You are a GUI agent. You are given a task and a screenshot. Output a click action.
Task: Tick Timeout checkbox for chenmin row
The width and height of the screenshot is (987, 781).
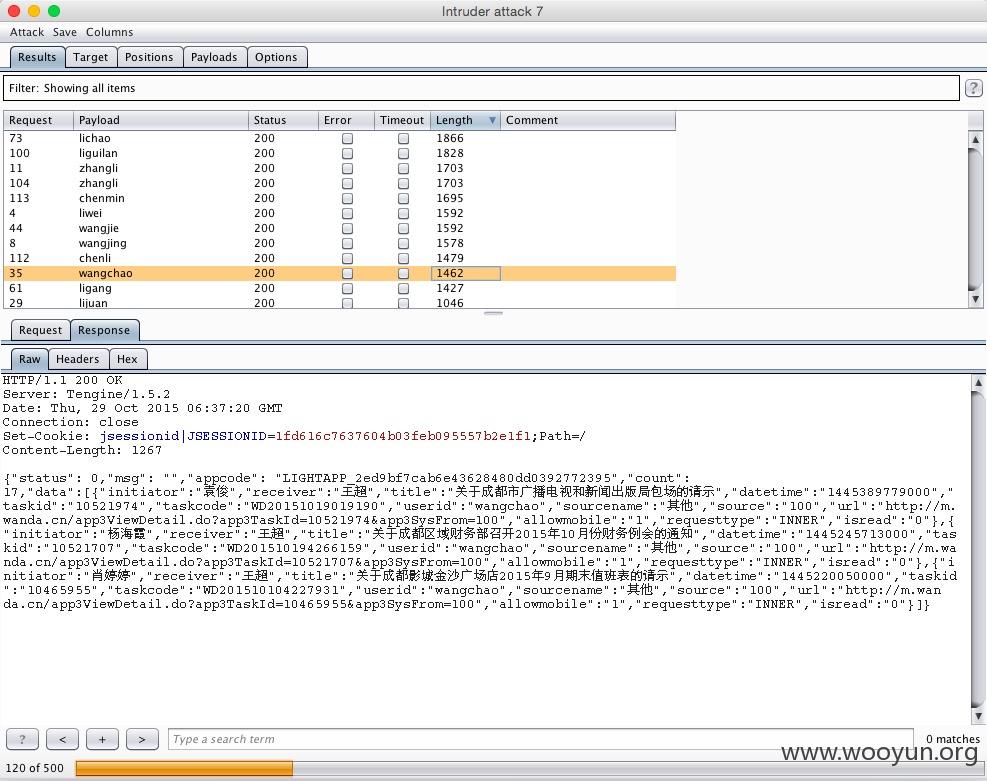click(x=403, y=198)
